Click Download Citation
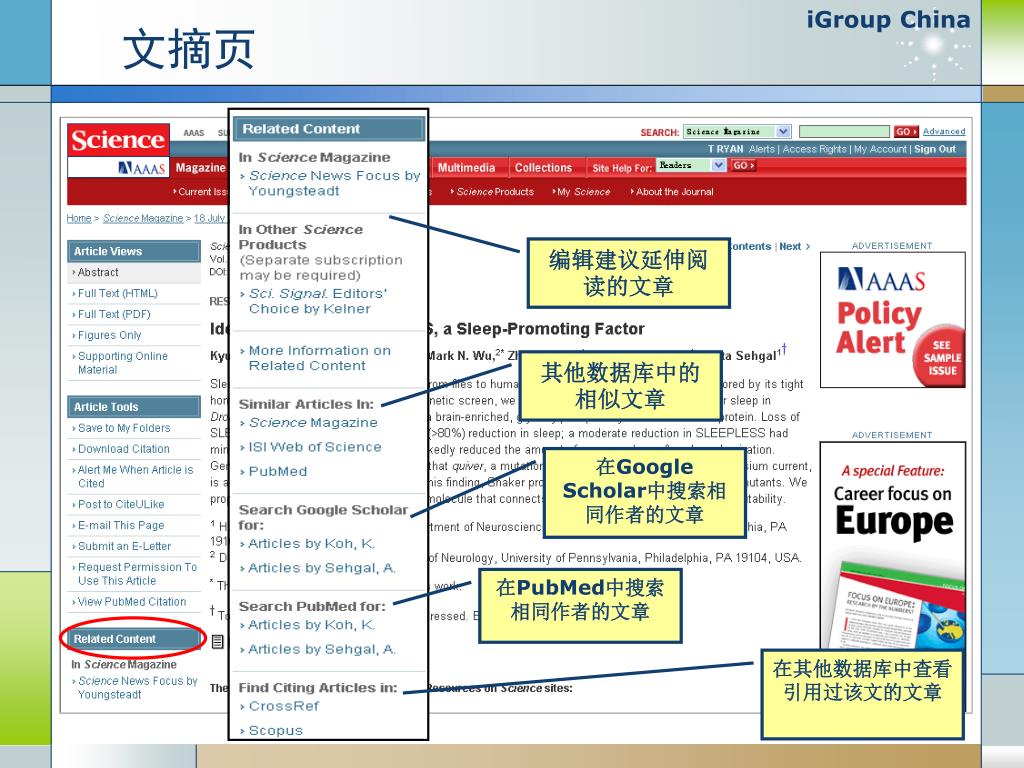The width and height of the screenshot is (1024, 768). pos(123,449)
